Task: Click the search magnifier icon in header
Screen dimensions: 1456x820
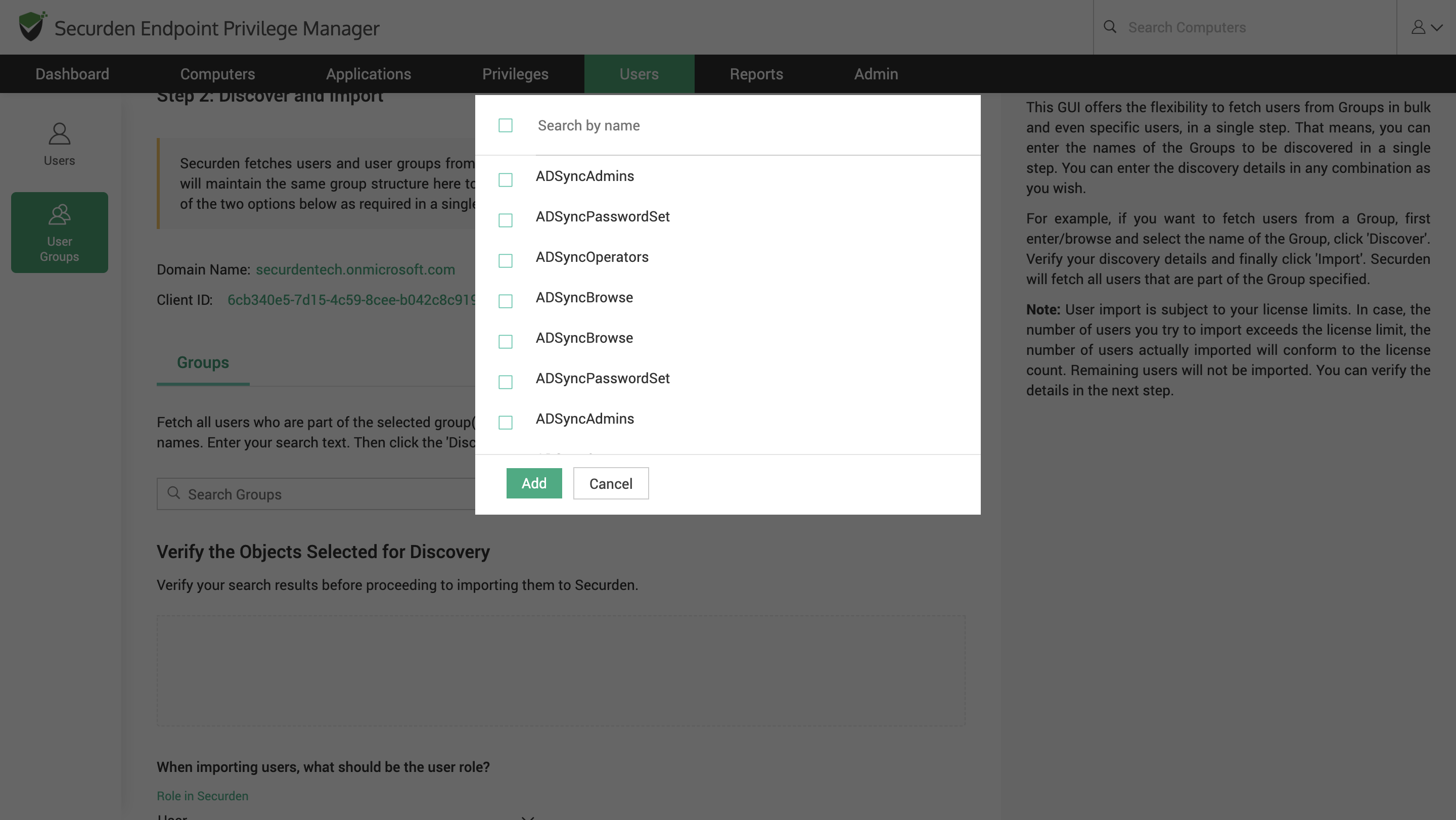Action: [x=1110, y=27]
